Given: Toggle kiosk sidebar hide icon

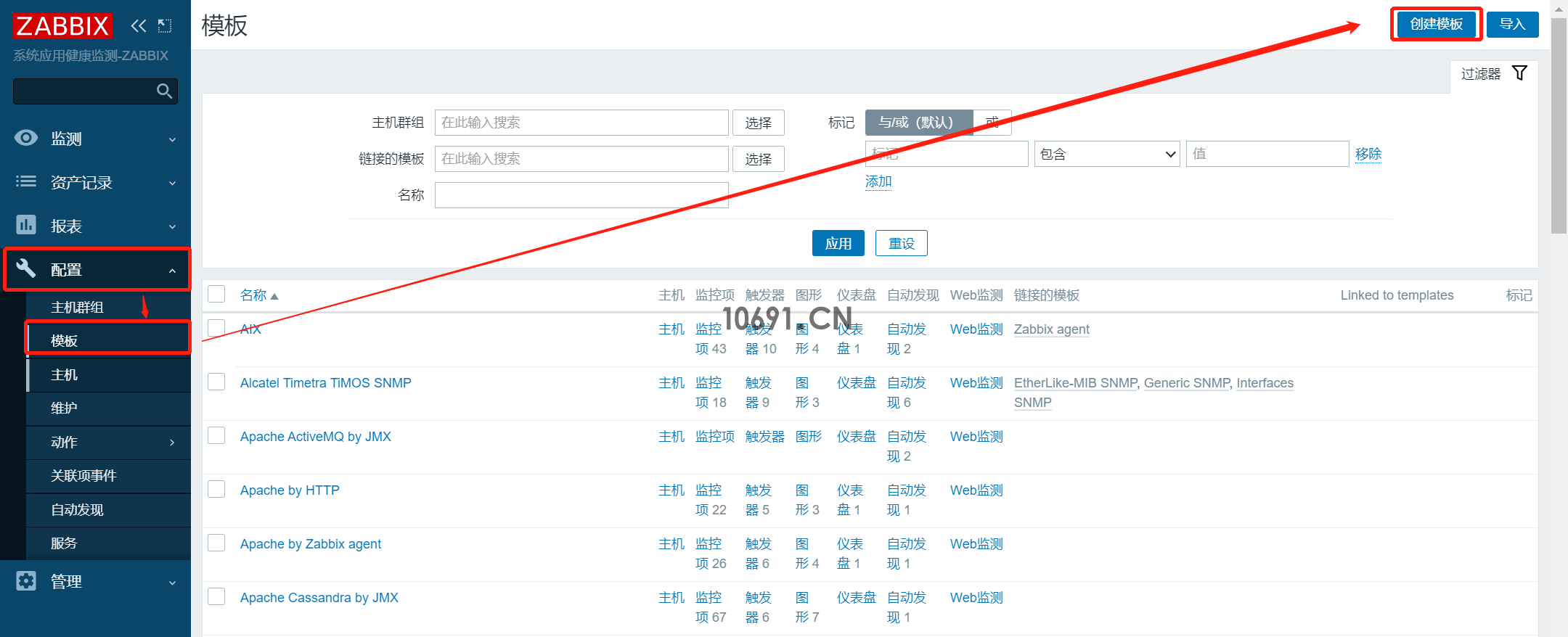Looking at the screenshot, I should [x=165, y=26].
